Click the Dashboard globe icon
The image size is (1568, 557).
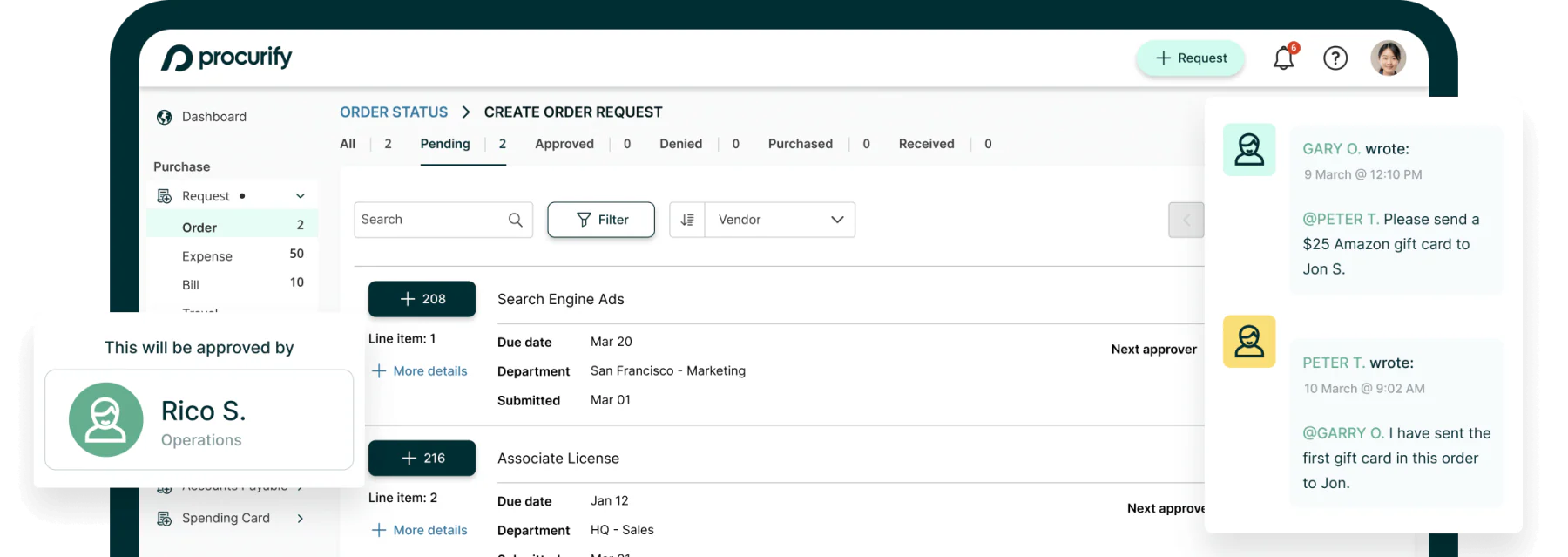164,117
